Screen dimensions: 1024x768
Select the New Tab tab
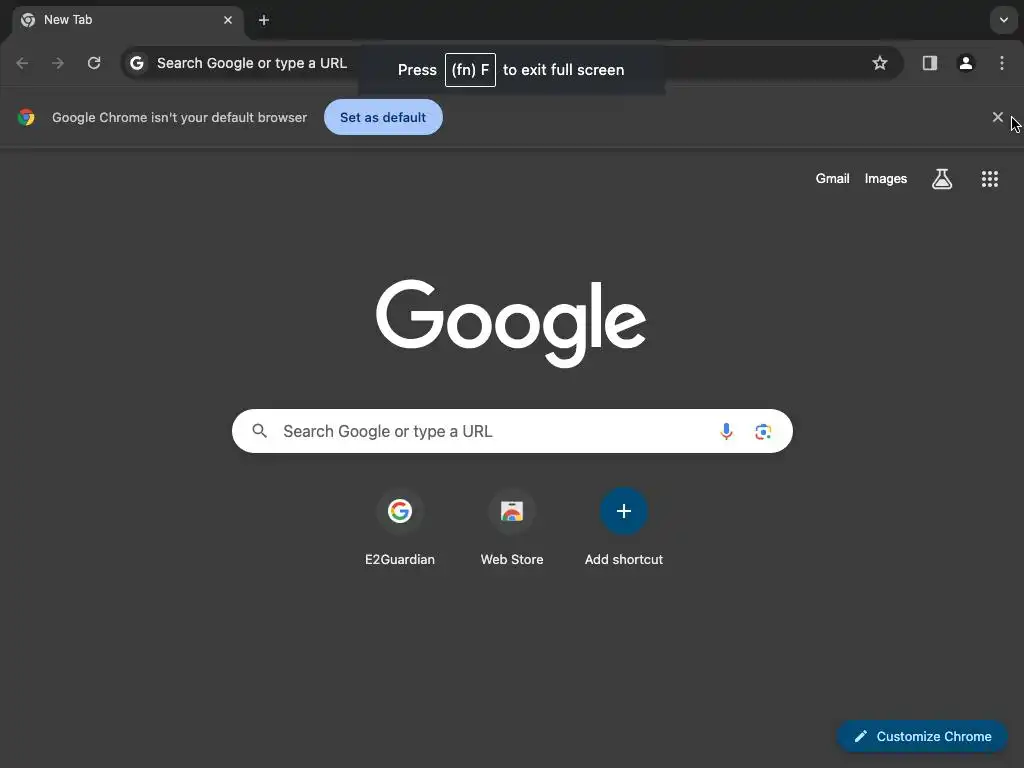127,20
